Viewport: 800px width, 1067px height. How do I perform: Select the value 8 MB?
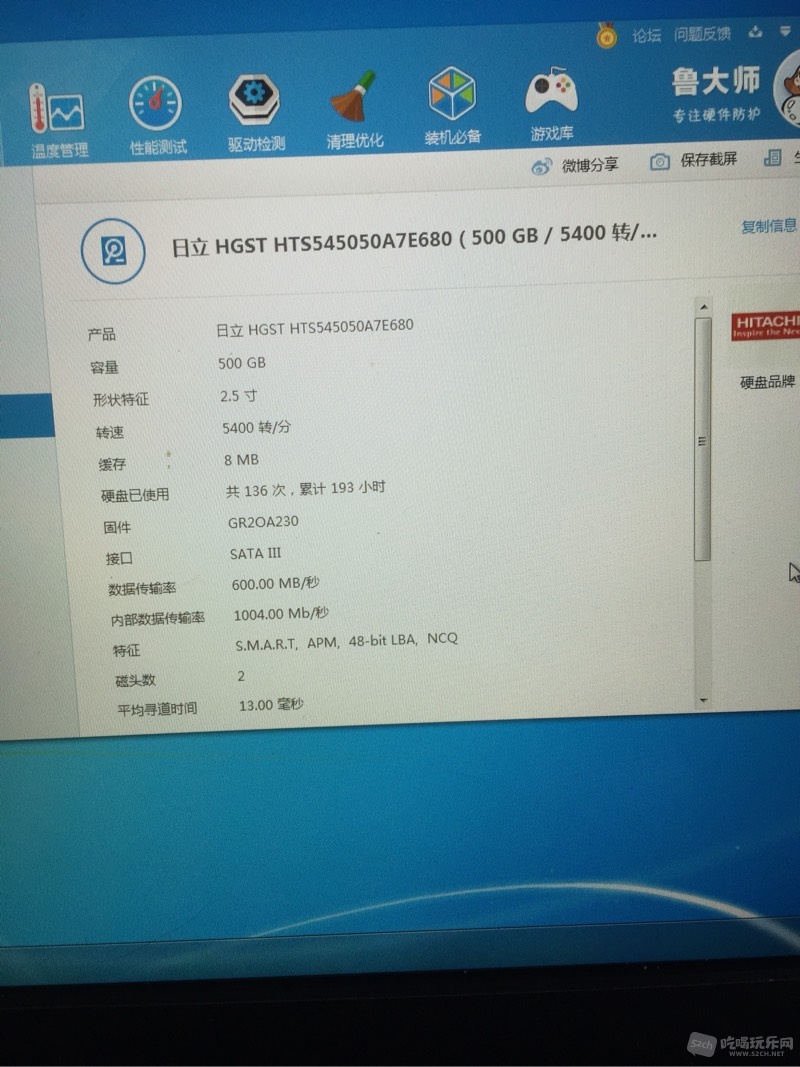[x=241, y=460]
